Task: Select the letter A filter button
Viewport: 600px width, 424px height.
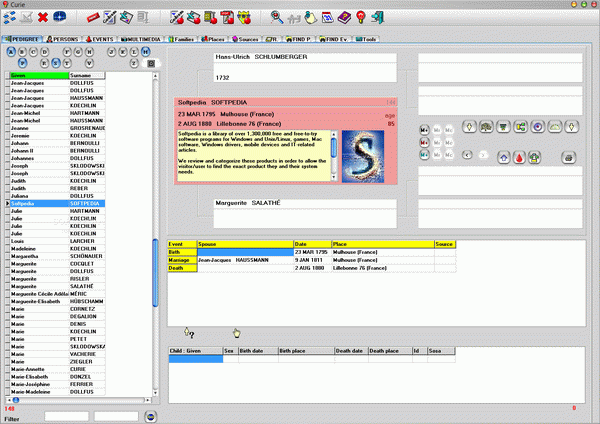Action: (11, 52)
